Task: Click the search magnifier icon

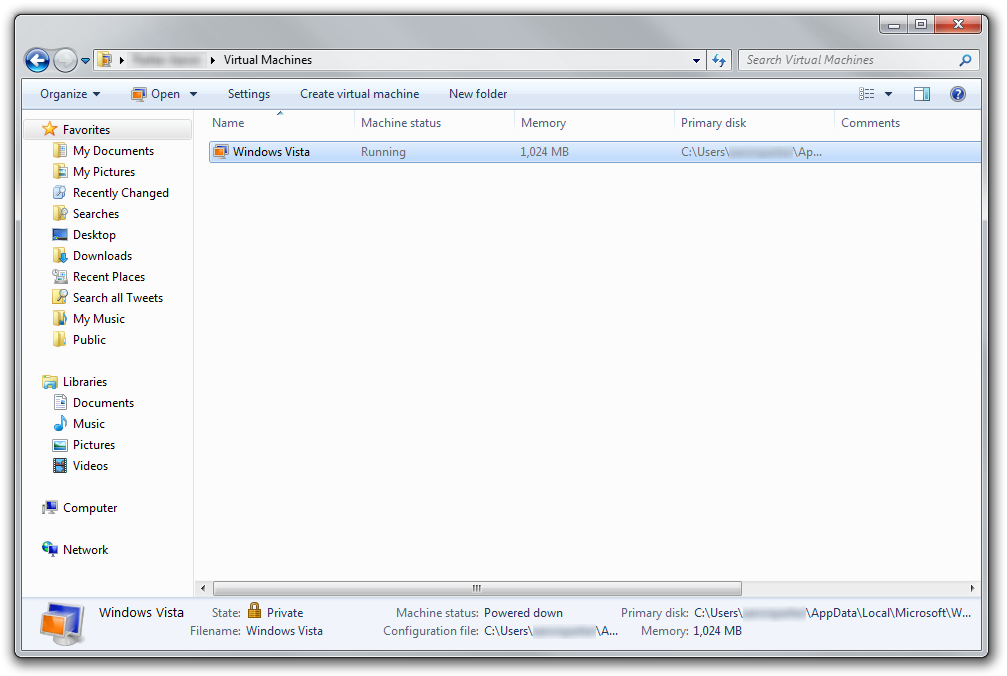Action: pos(965,60)
